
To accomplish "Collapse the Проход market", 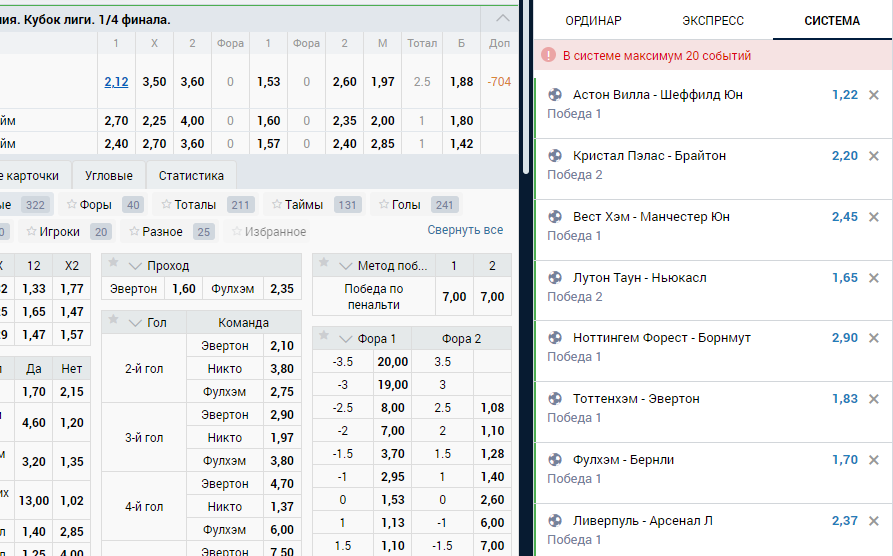I will coord(135,266).
